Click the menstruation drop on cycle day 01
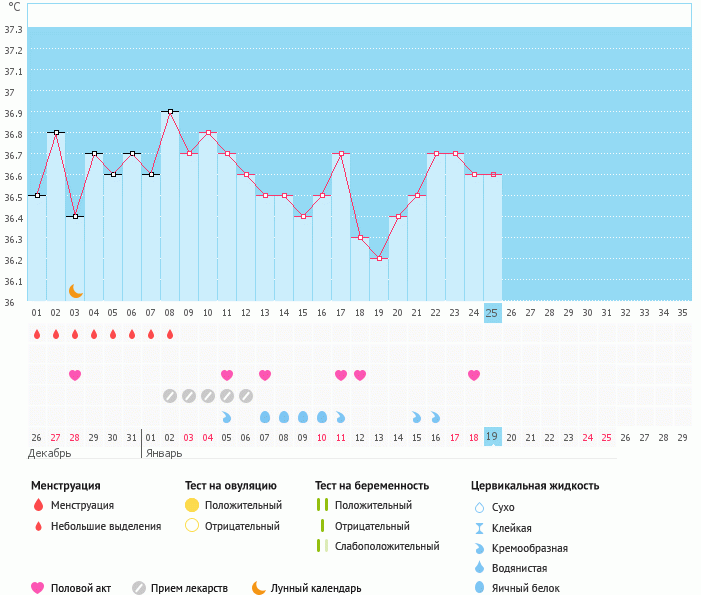 coord(37,334)
